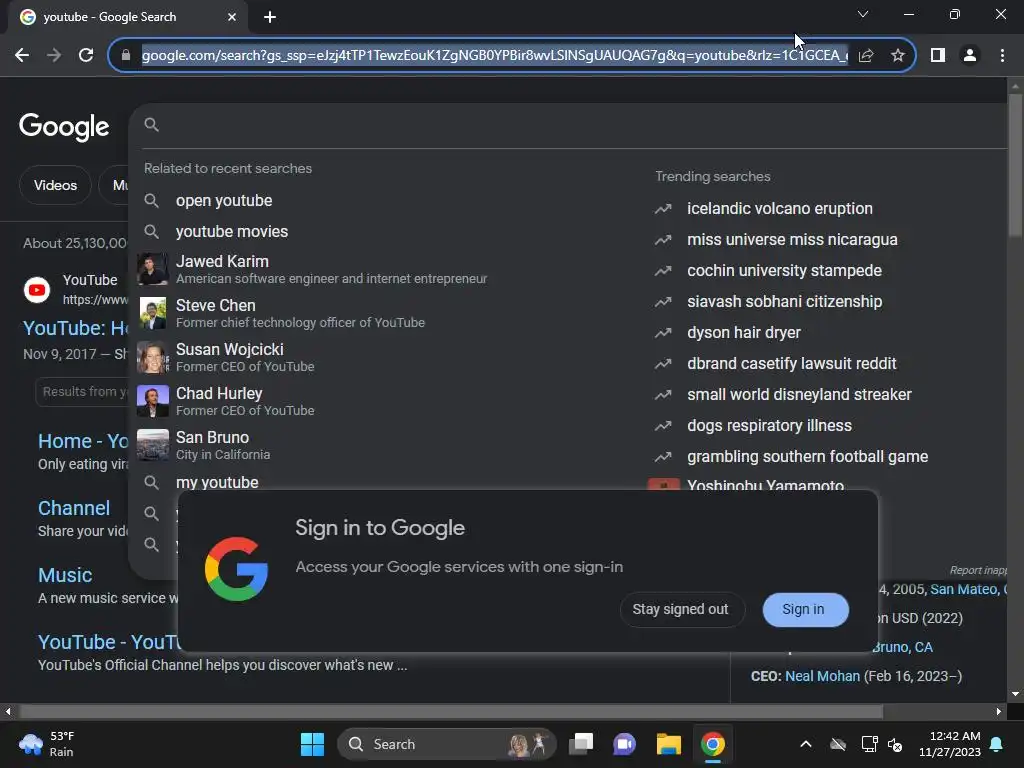Open the Music sitelink
1024x768 pixels.
[65, 575]
